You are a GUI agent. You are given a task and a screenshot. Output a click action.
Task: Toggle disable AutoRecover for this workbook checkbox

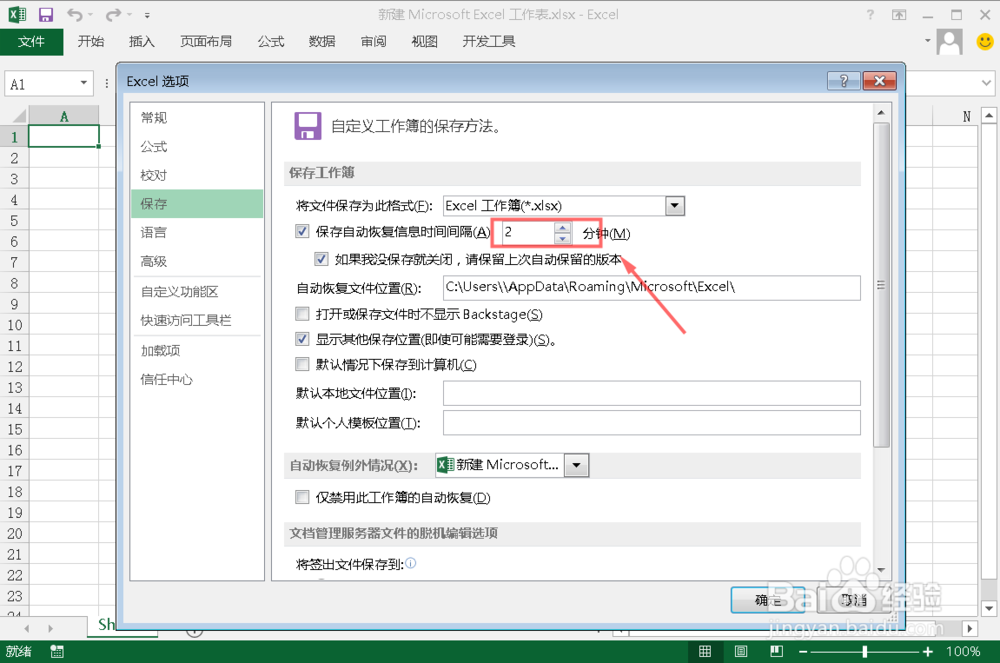point(302,497)
